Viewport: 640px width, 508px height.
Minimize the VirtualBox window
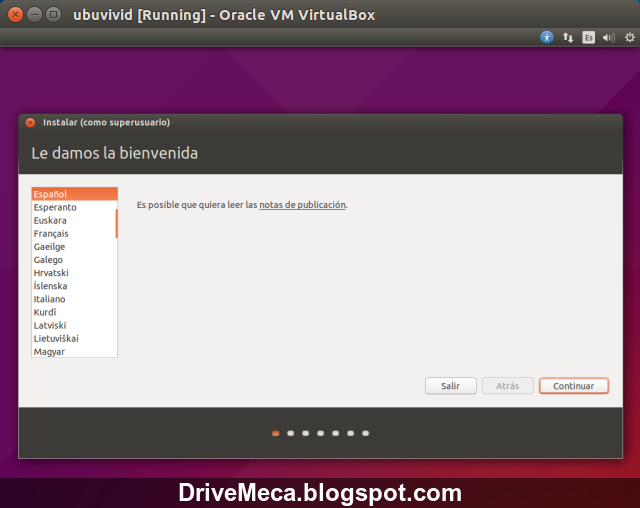[34, 15]
